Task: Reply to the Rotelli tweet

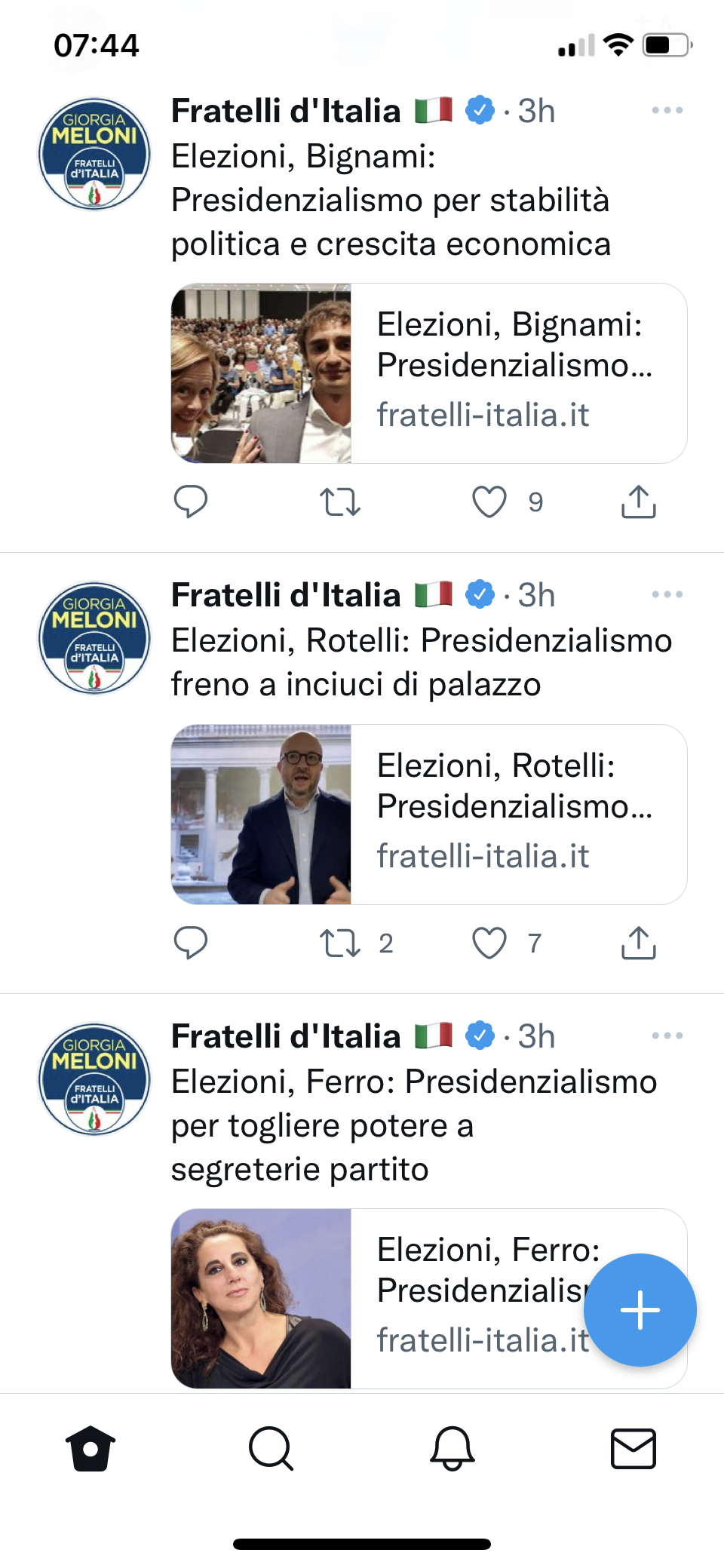Action: (190, 943)
